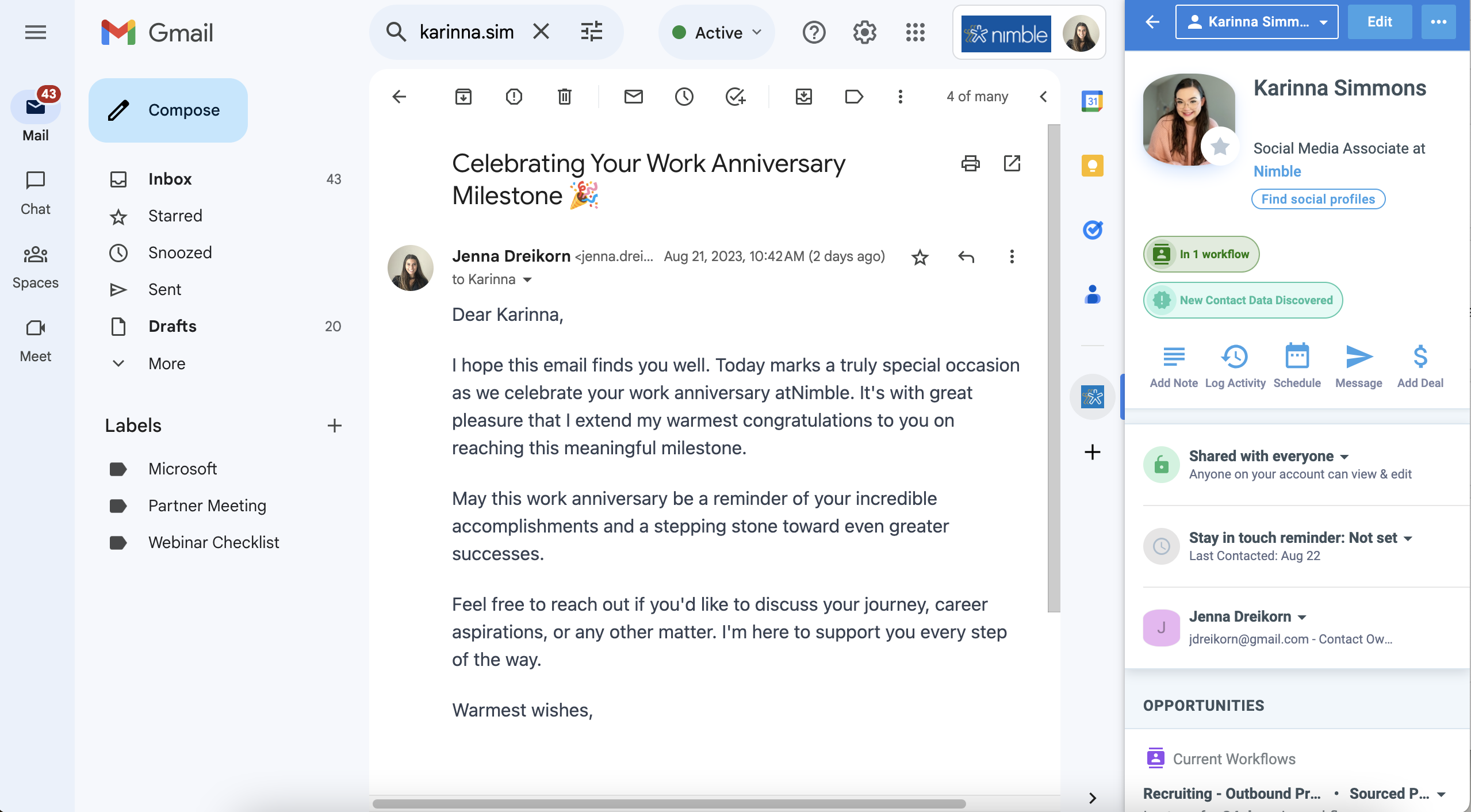Click the Report spam icon
This screenshot has width=1471, height=812.
514,97
